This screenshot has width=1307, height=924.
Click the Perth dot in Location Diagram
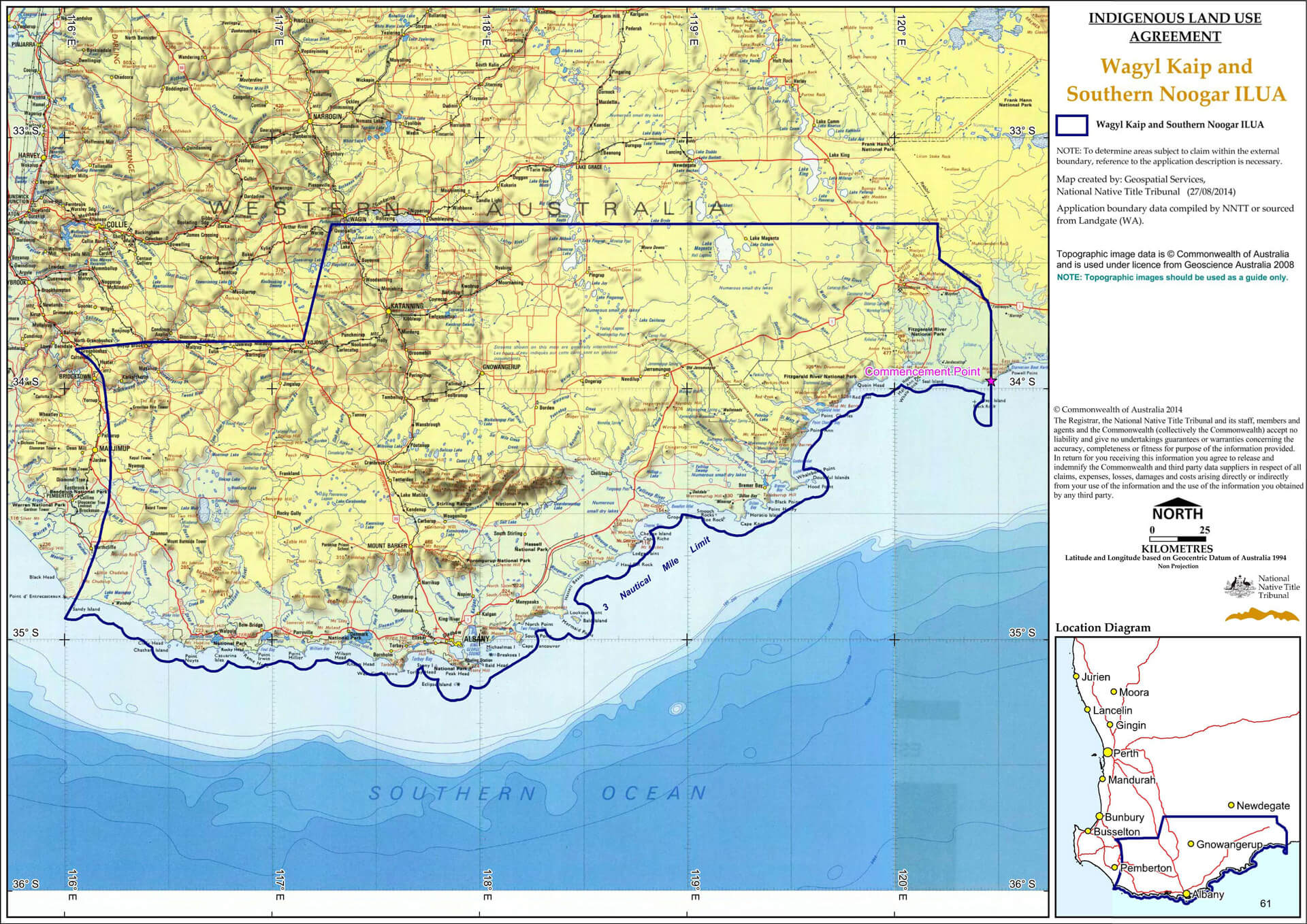[x=1108, y=753]
